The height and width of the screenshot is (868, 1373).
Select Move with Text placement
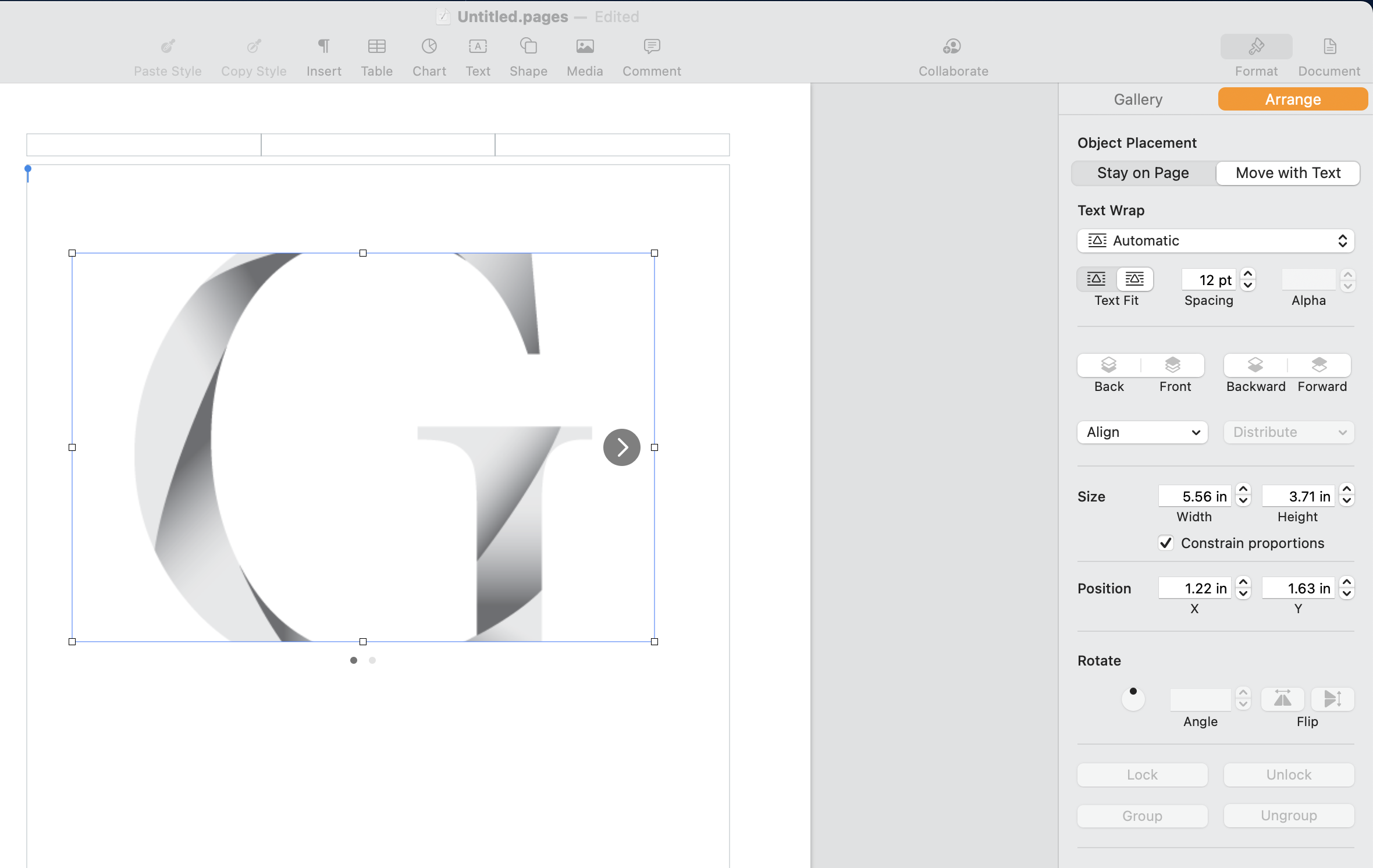point(1287,173)
